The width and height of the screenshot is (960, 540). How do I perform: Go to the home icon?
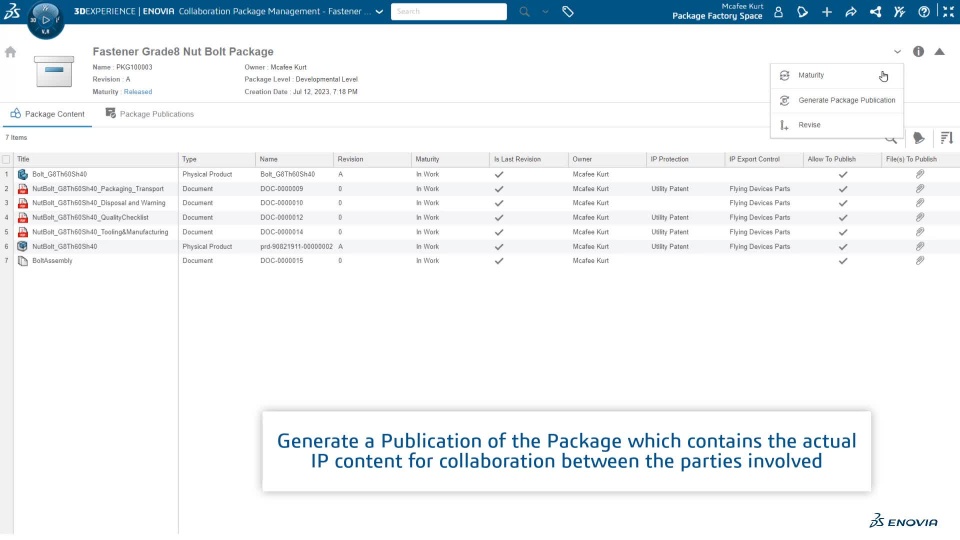click(10, 52)
